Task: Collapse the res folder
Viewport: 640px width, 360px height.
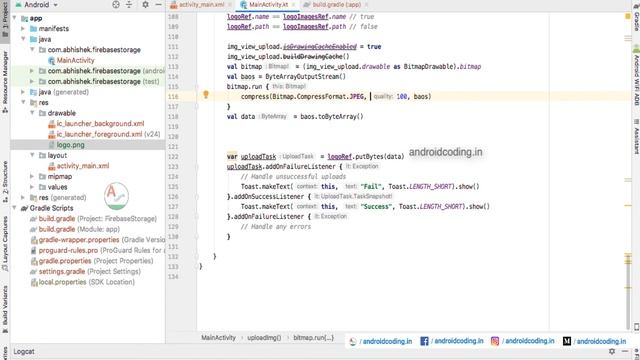Action: point(23,102)
